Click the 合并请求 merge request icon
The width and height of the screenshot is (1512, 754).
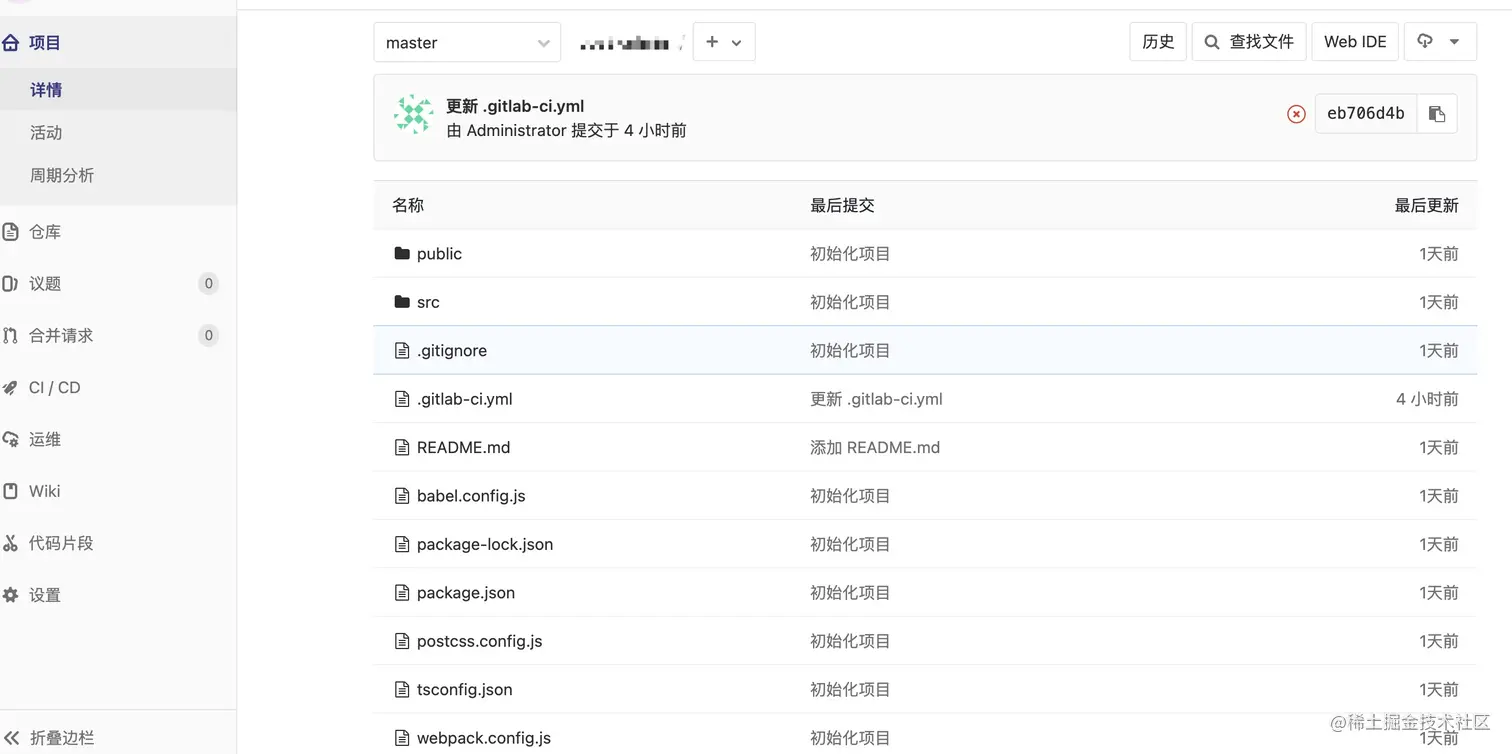[x=10, y=336]
